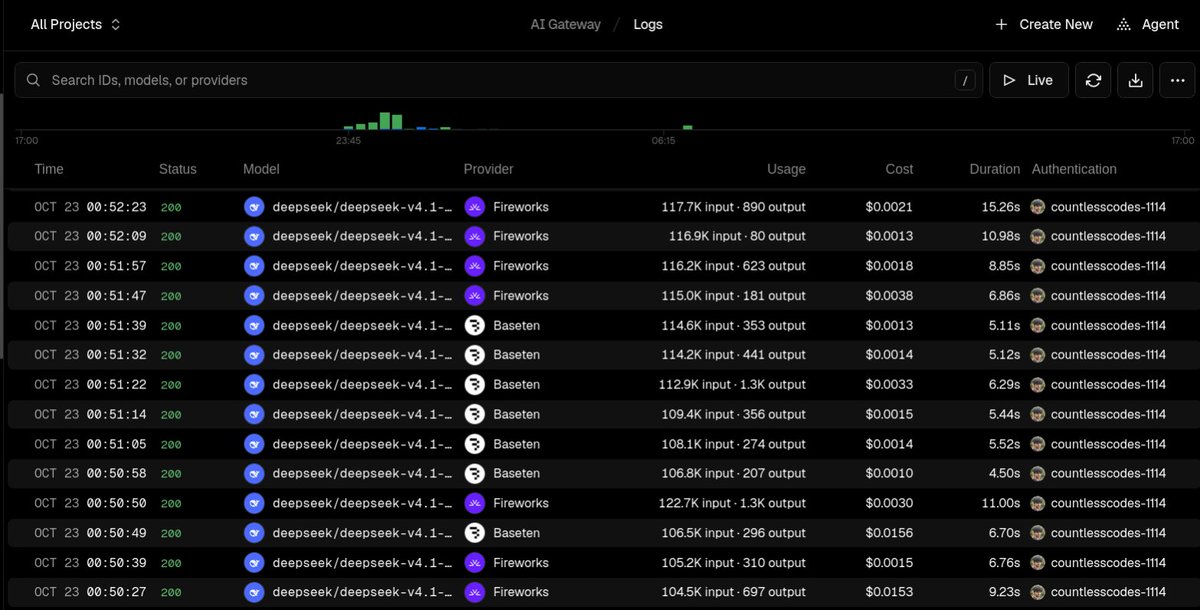Click the 200 status in the 00:51:32 row
This screenshot has height=610, width=1200.
pyautogui.click(x=171, y=355)
